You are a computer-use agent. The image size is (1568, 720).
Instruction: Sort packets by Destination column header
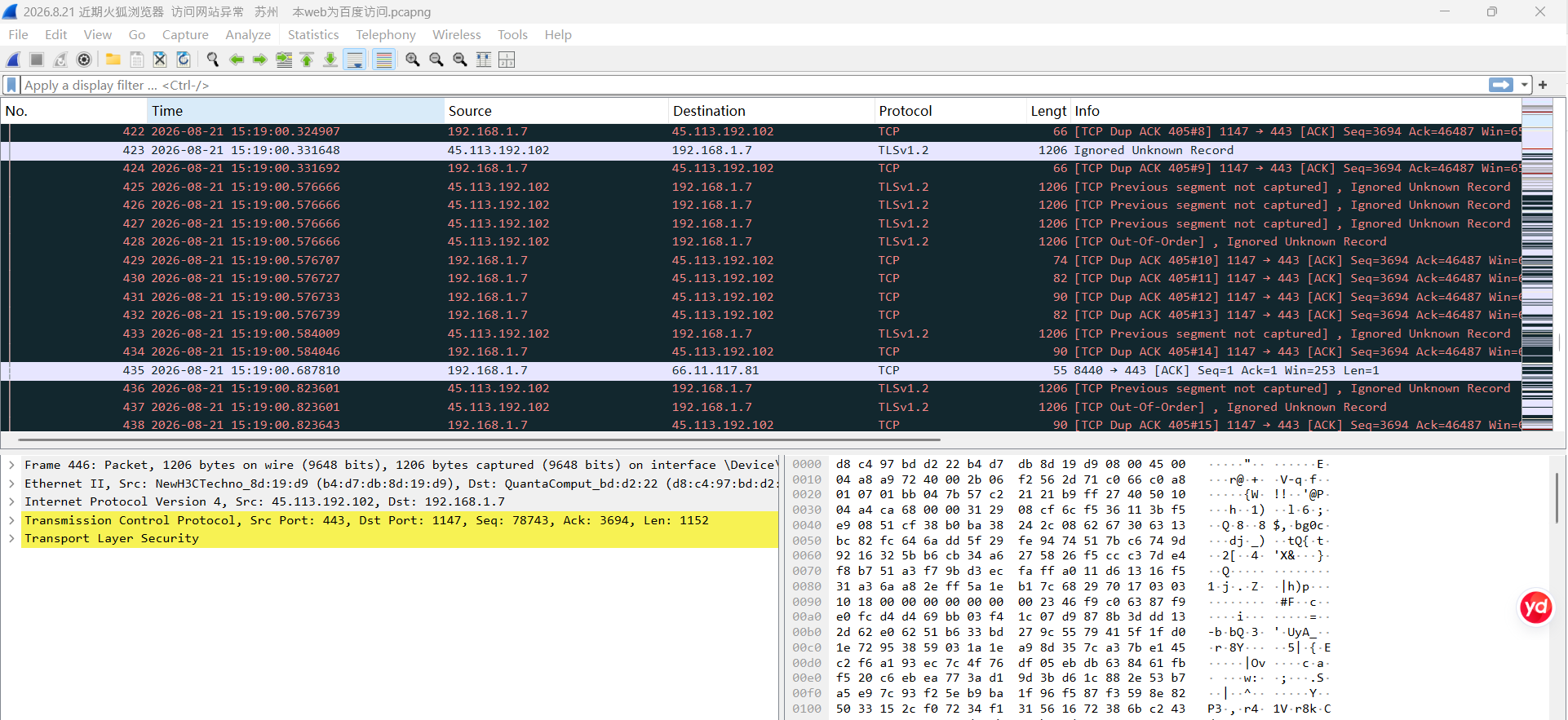click(x=771, y=111)
